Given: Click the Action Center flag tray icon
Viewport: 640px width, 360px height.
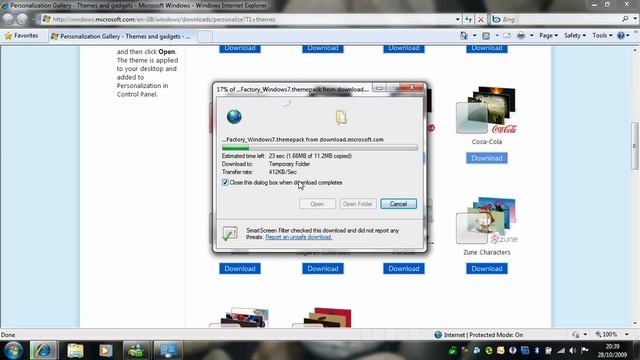Looking at the screenshot, I should pyautogui.click(x=584, y=350).
